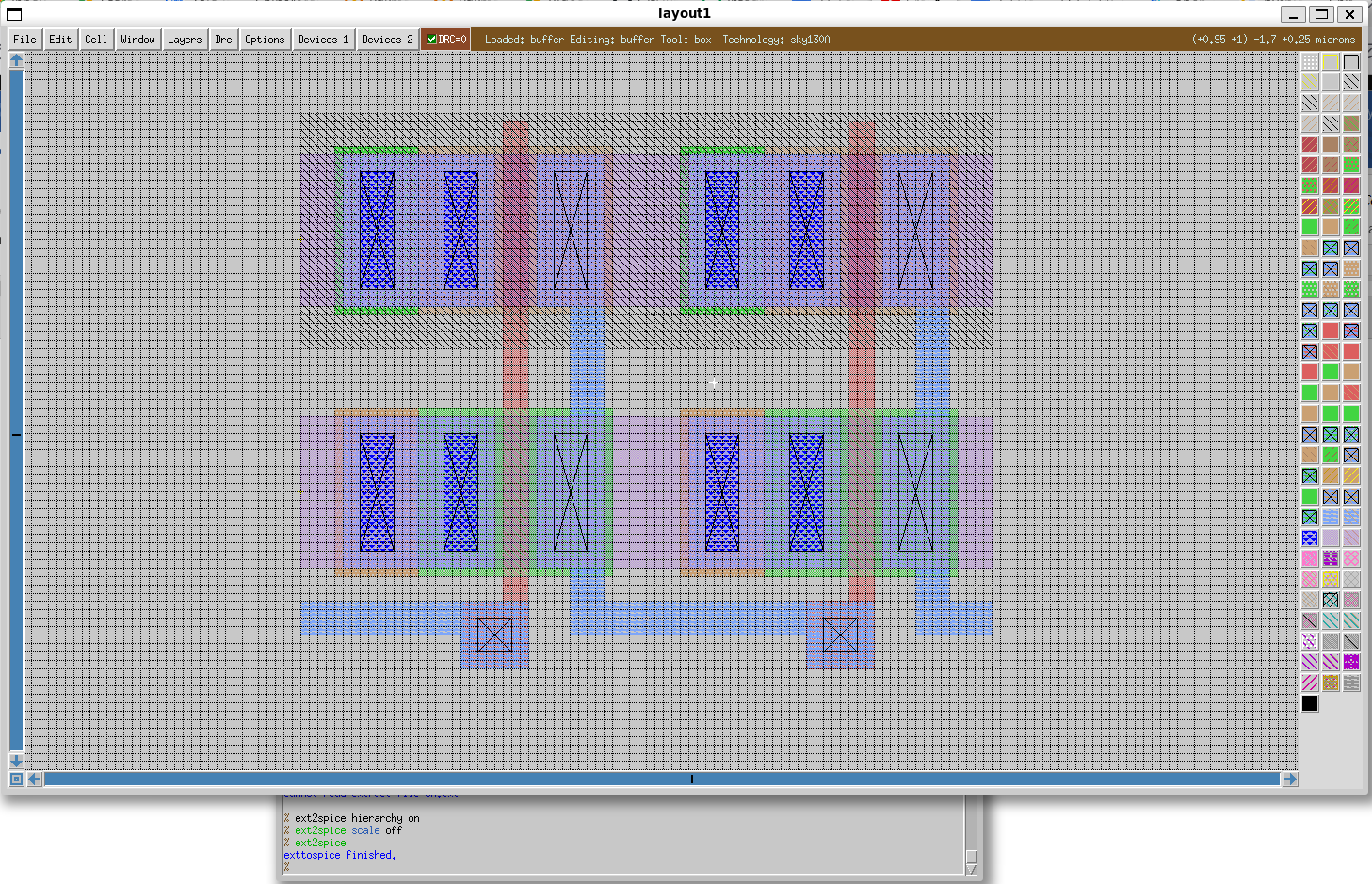Open the Window menu
This screenshot has height=884, width=1372.
coord(137,40)
